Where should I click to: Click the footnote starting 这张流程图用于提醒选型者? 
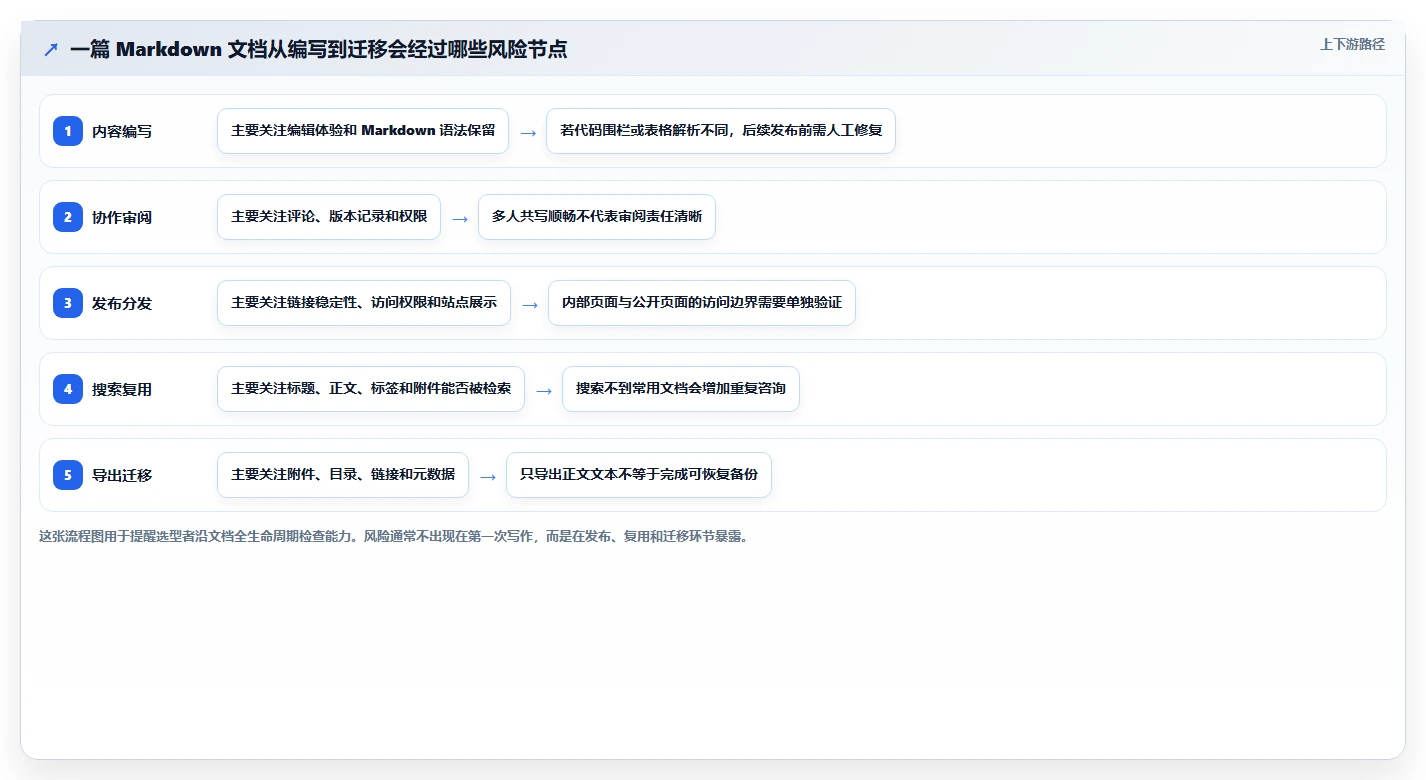pyautogui.click(x=393, y=536)
